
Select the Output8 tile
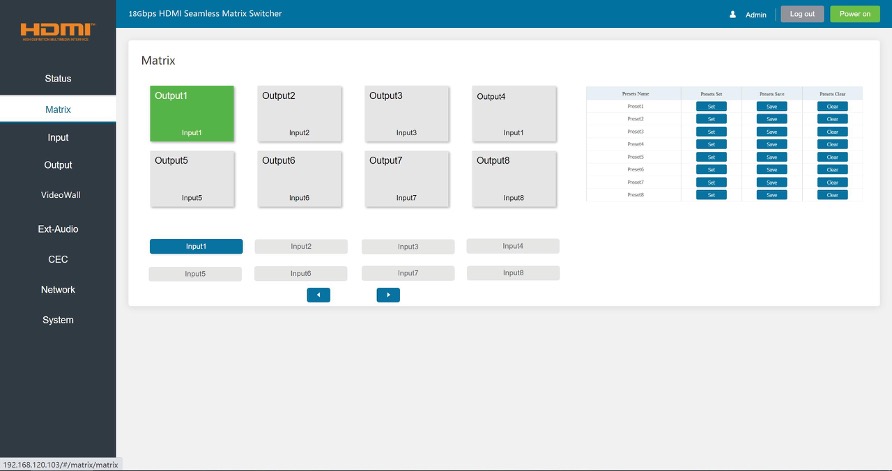click(514, 179)
